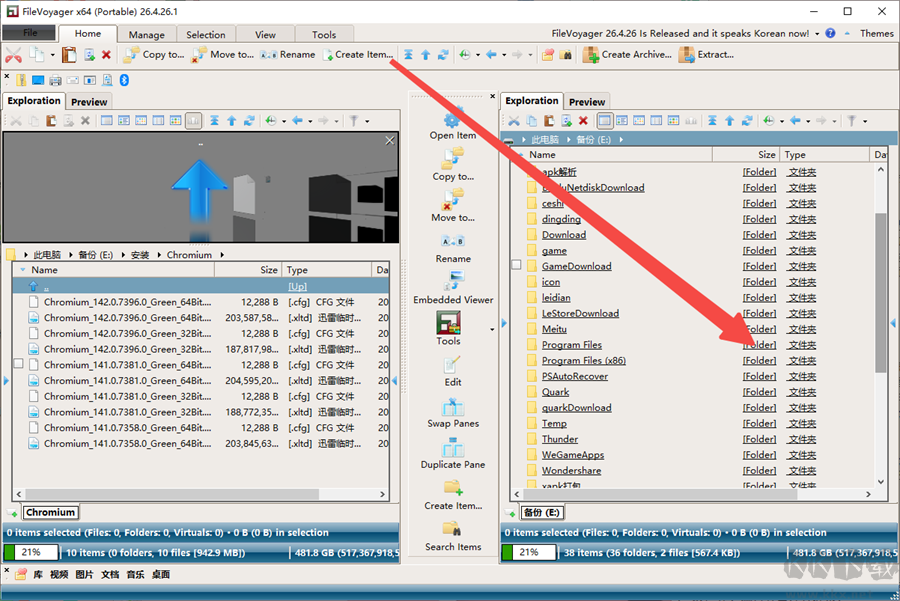The image size is (900, 601).
Task: Click the Search Items icon in center panel
Action: 452,529
